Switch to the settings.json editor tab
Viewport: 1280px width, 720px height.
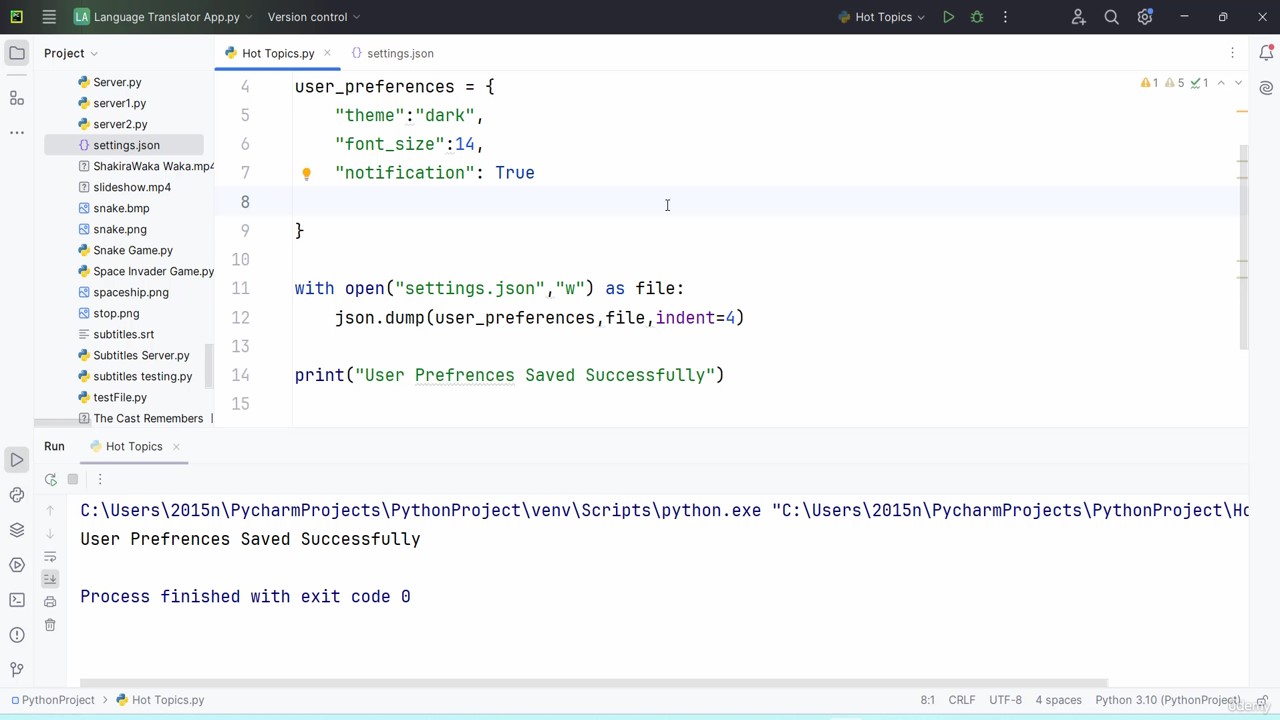click(392, 53)
